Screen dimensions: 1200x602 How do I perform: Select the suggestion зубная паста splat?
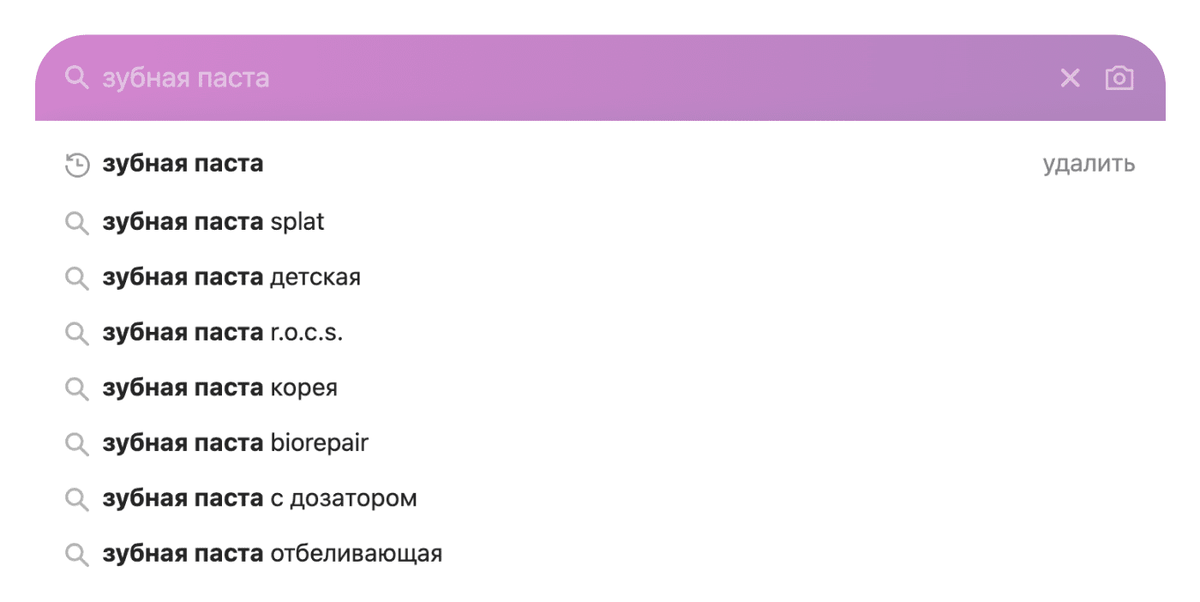tap(213, 222)
